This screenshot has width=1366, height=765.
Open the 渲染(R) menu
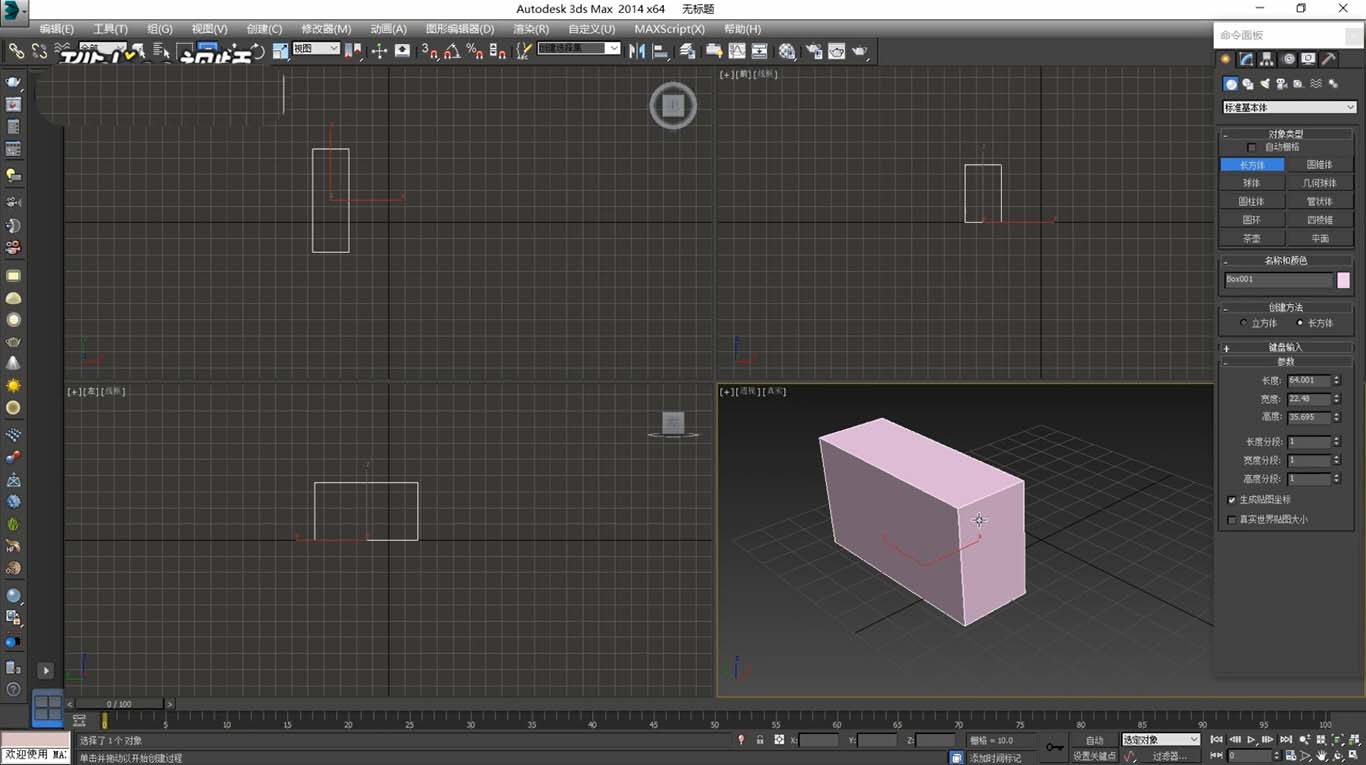coord(530,29)
